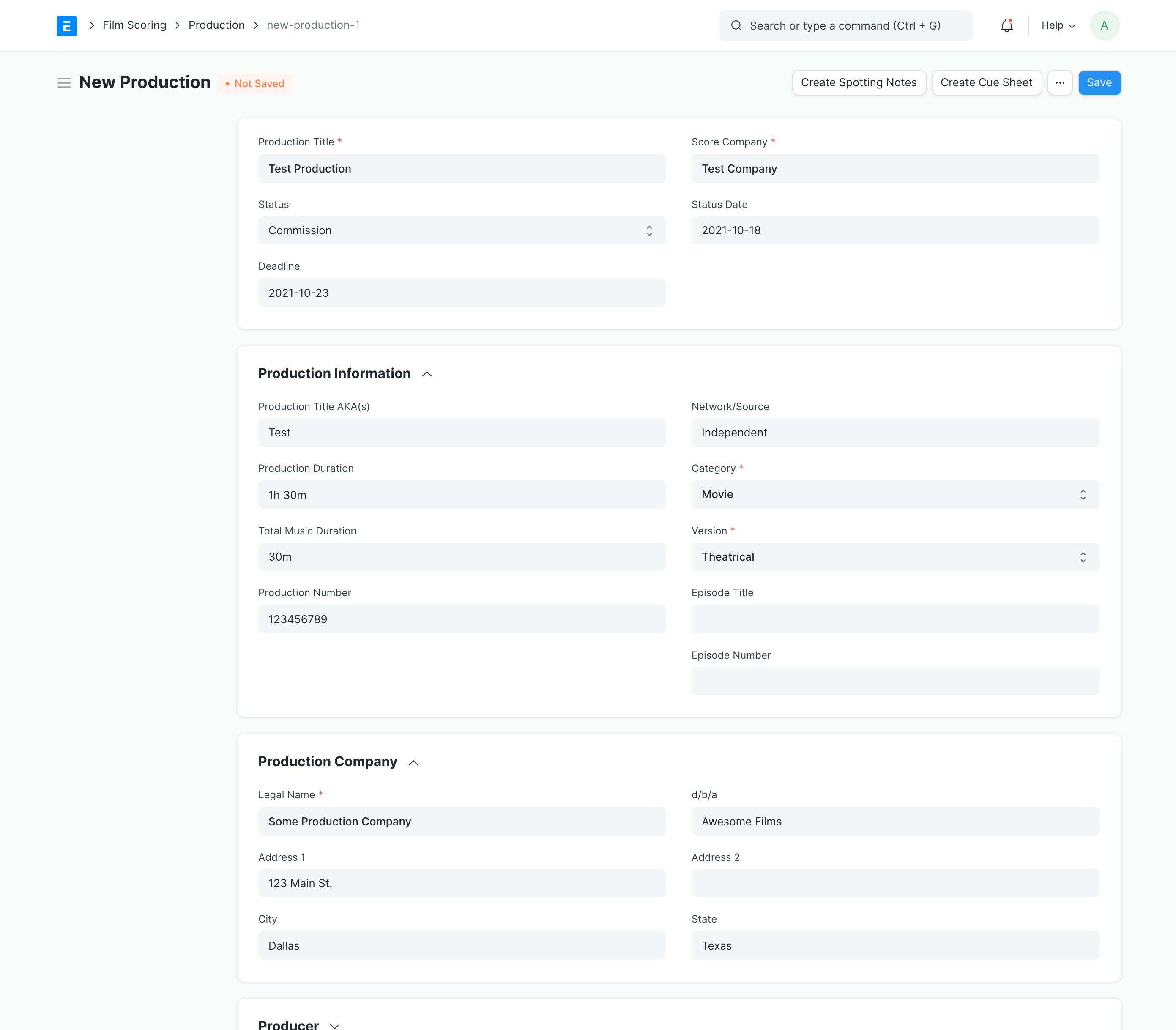Click the Save button
The image size is (1176, 1030).
[1099, 83]
